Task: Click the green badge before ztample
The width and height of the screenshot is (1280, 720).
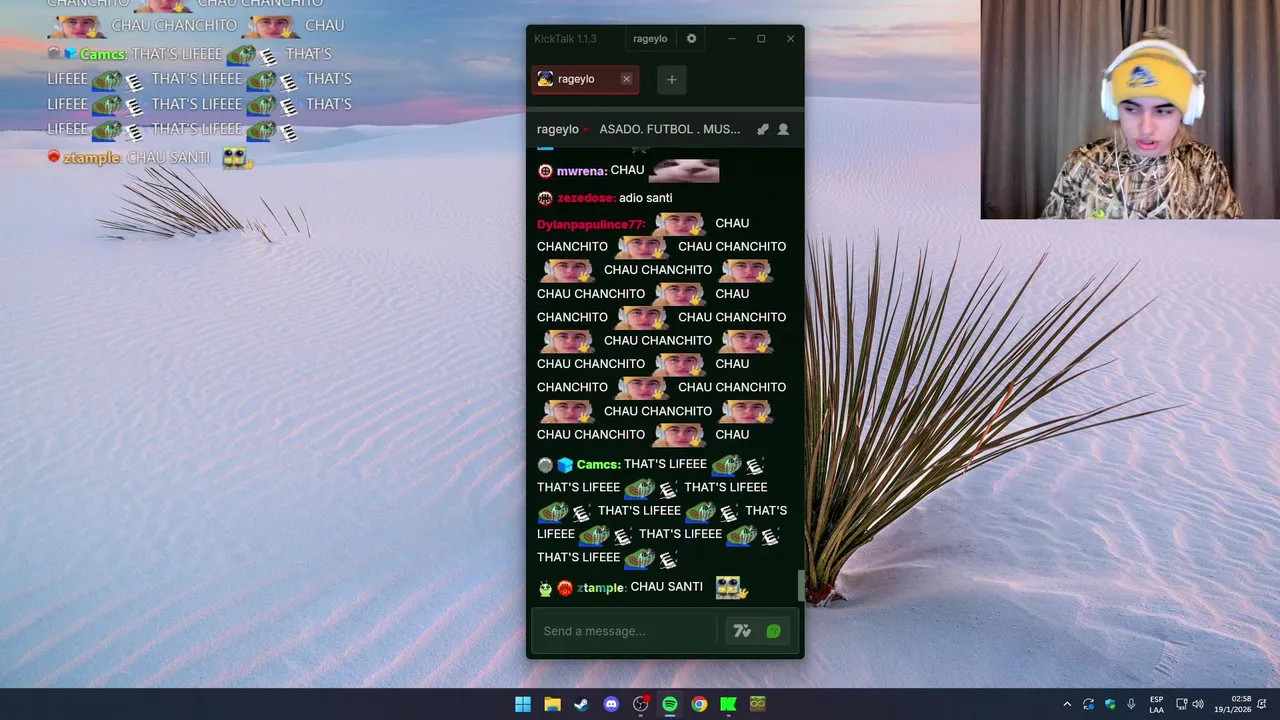Action: [545, 589]
